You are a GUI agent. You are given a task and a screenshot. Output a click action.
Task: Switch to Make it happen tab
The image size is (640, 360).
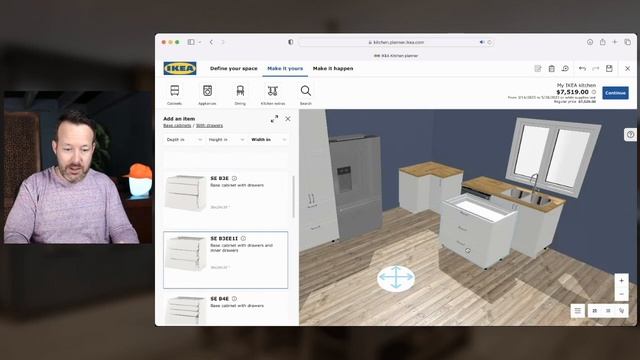coord(333,69)
